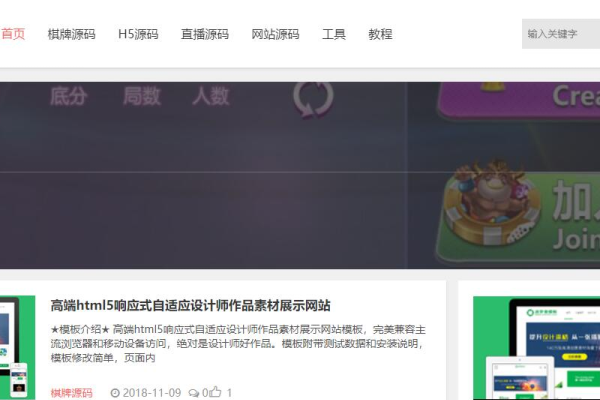The height and width of the screenshot is (400, 600).
Task: Select the 工具 menu item
Action: pyautogui.click(x=334, y=34)
